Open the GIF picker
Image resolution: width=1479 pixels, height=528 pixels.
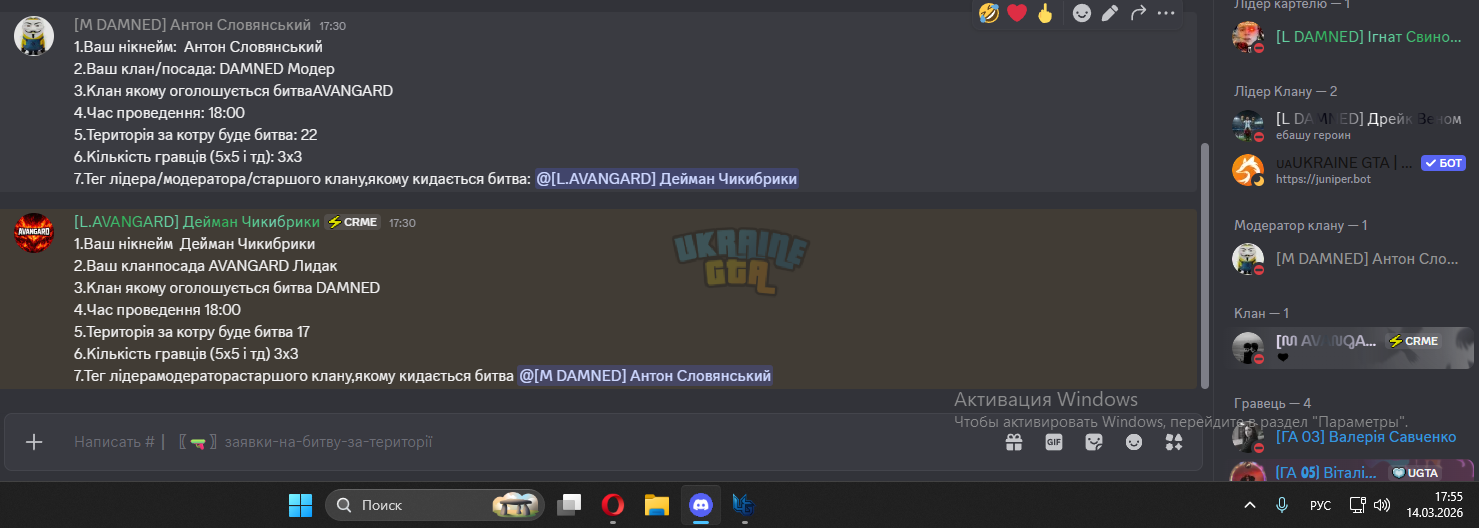tap(1054, 442)
